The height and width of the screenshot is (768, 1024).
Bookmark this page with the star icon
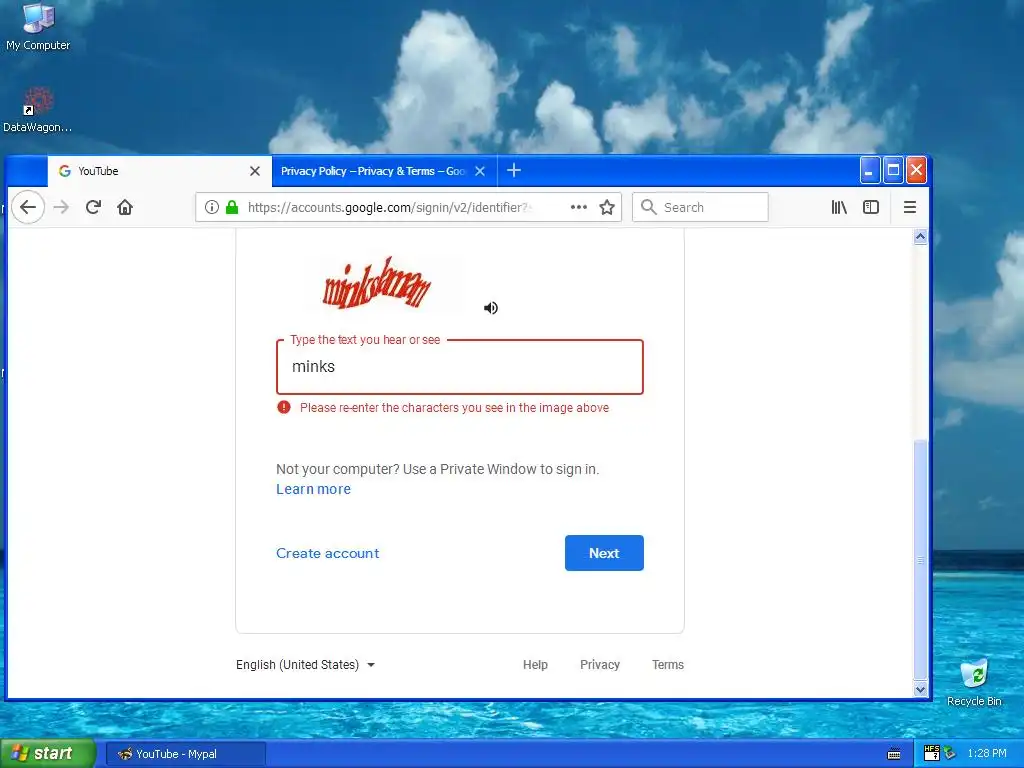point(607,207)
